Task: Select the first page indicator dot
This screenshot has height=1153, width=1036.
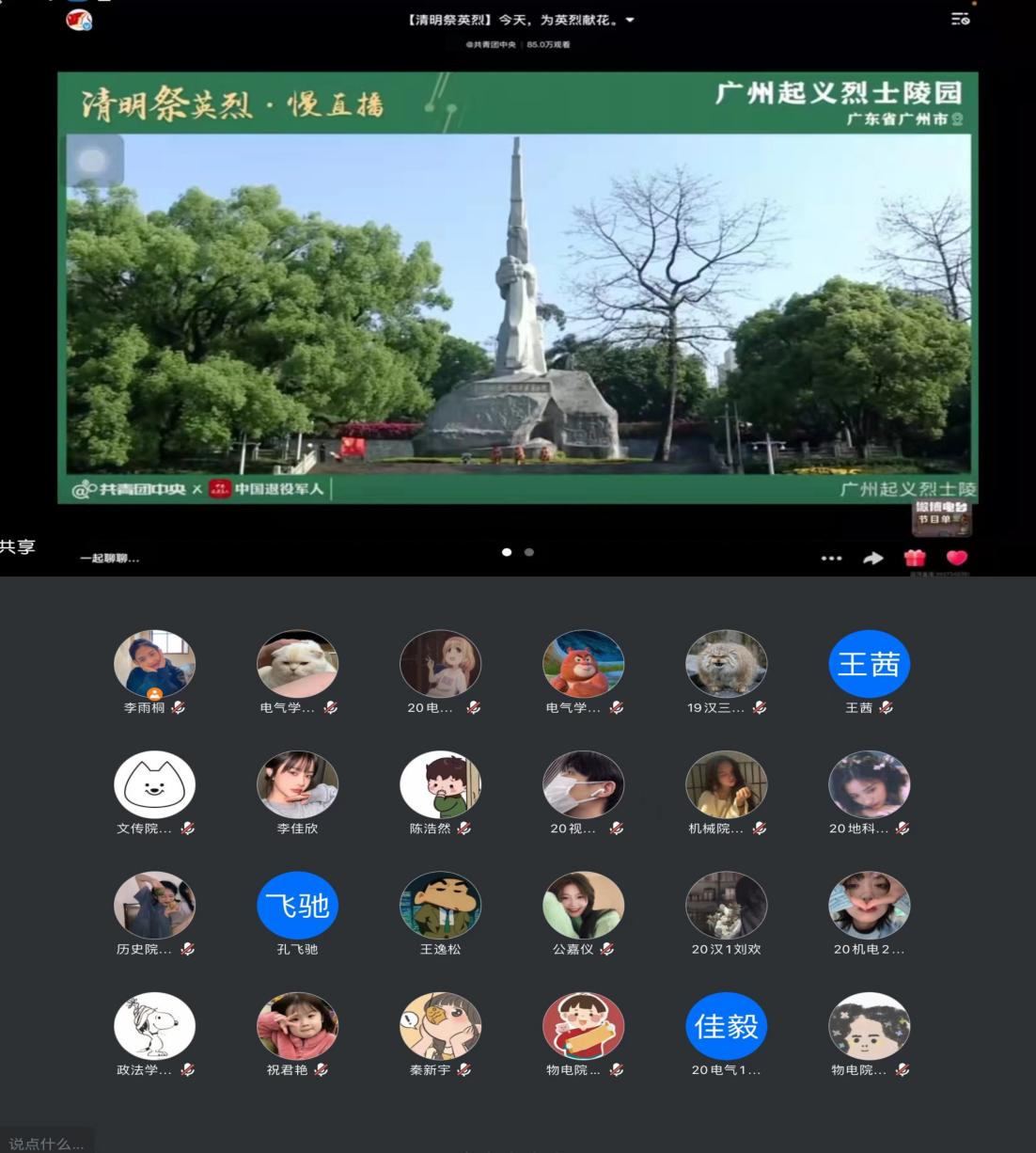Action: pos(507,552)
